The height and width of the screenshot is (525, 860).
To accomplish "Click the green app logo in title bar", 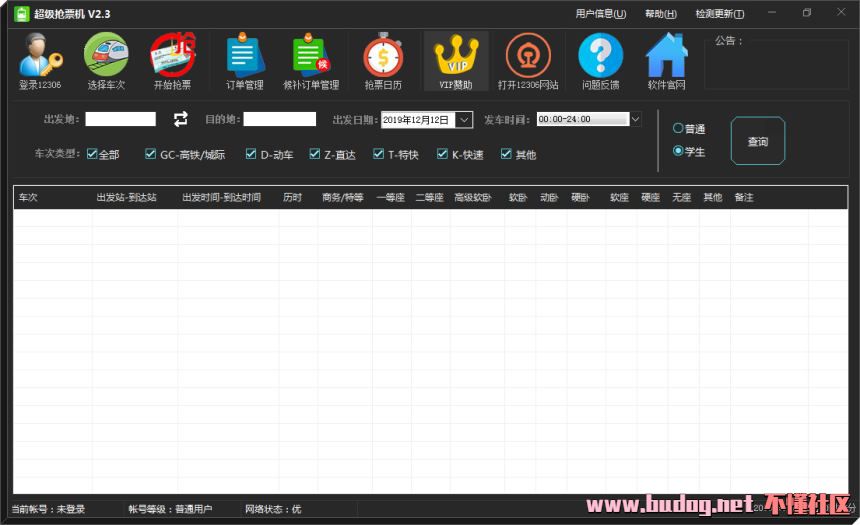I will [x=21, y=14].
